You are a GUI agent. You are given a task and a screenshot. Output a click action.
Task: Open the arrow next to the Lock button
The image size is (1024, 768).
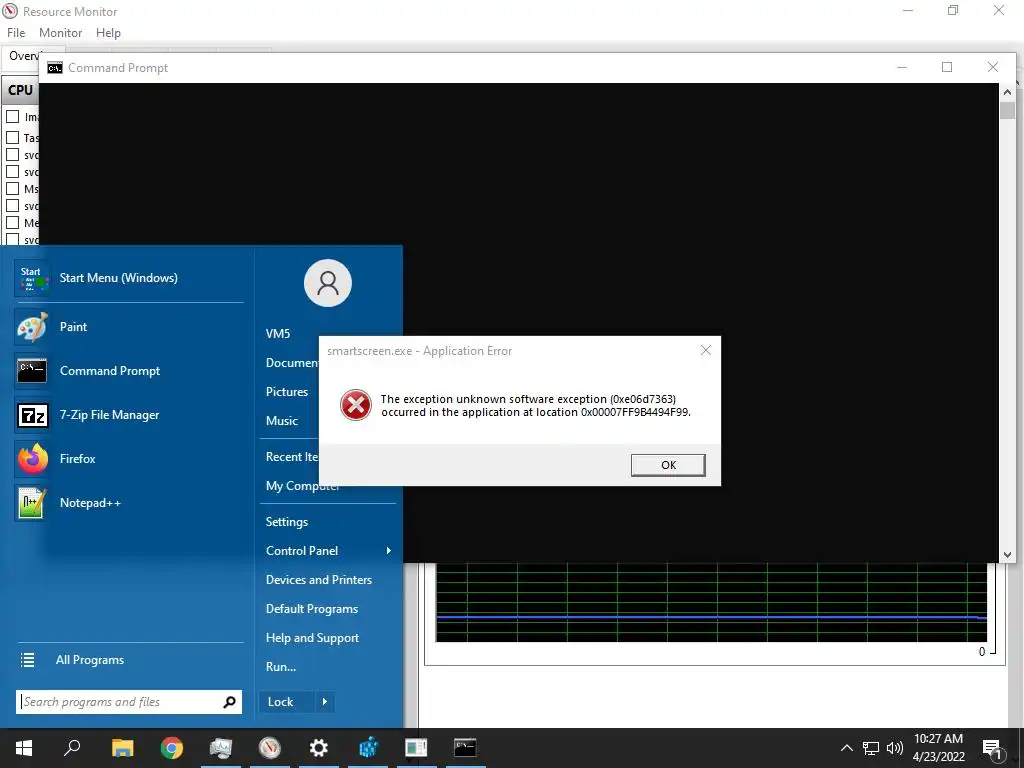(325, 702)
